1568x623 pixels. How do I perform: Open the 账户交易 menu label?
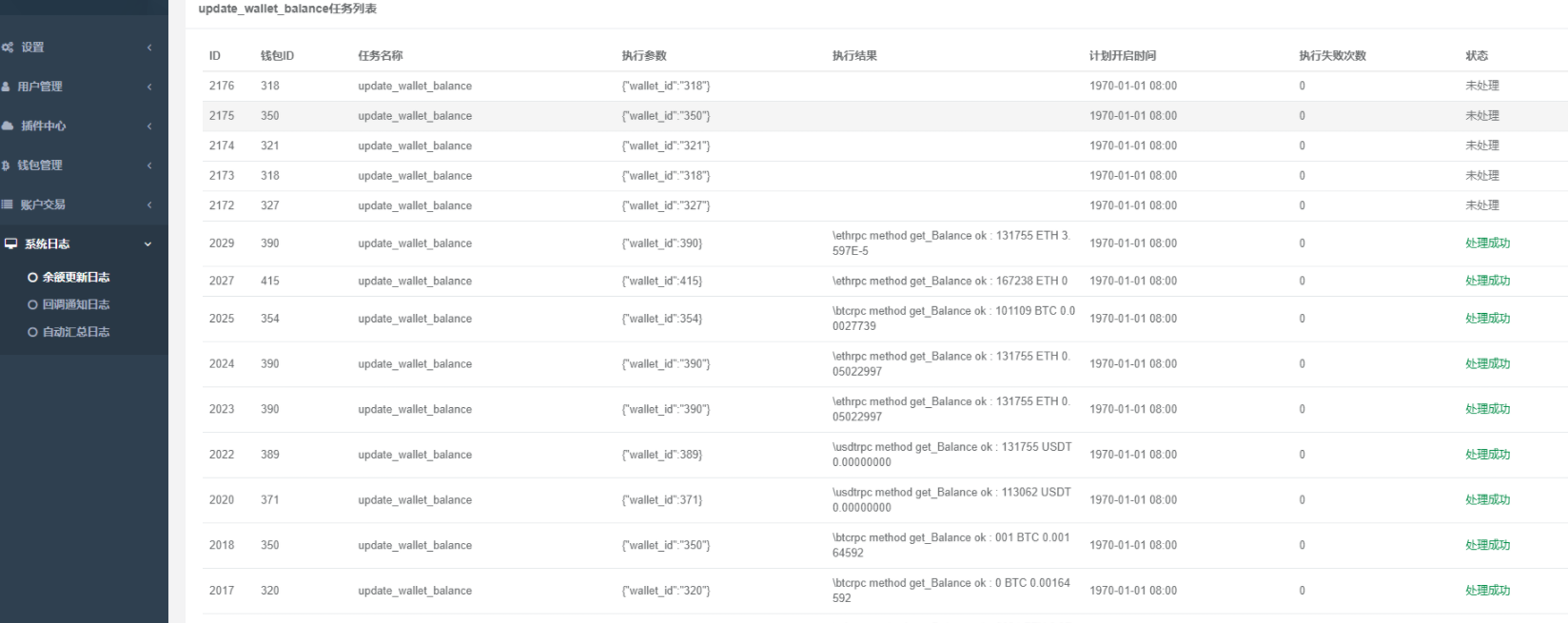(43, 204)
